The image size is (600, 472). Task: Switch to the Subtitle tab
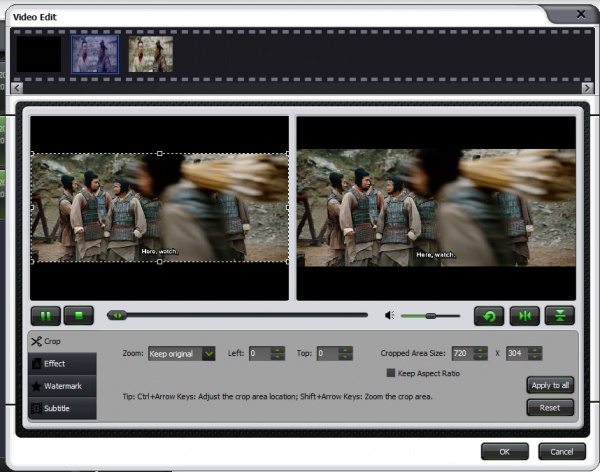(x=62, y=408)
